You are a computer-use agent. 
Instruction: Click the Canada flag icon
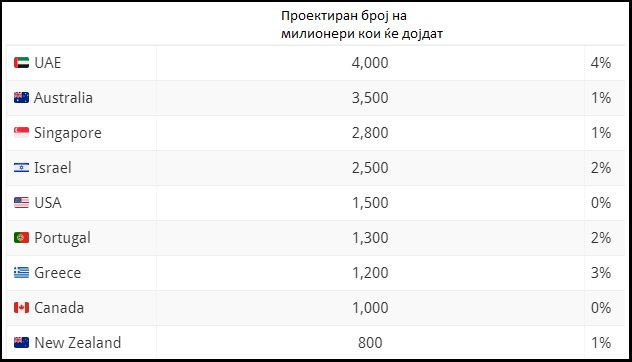[x=21, y=308]
